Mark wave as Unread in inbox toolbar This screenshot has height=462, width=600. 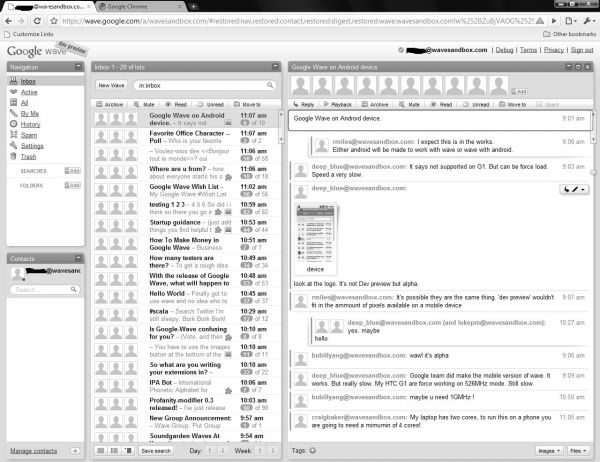click(210, 104)
